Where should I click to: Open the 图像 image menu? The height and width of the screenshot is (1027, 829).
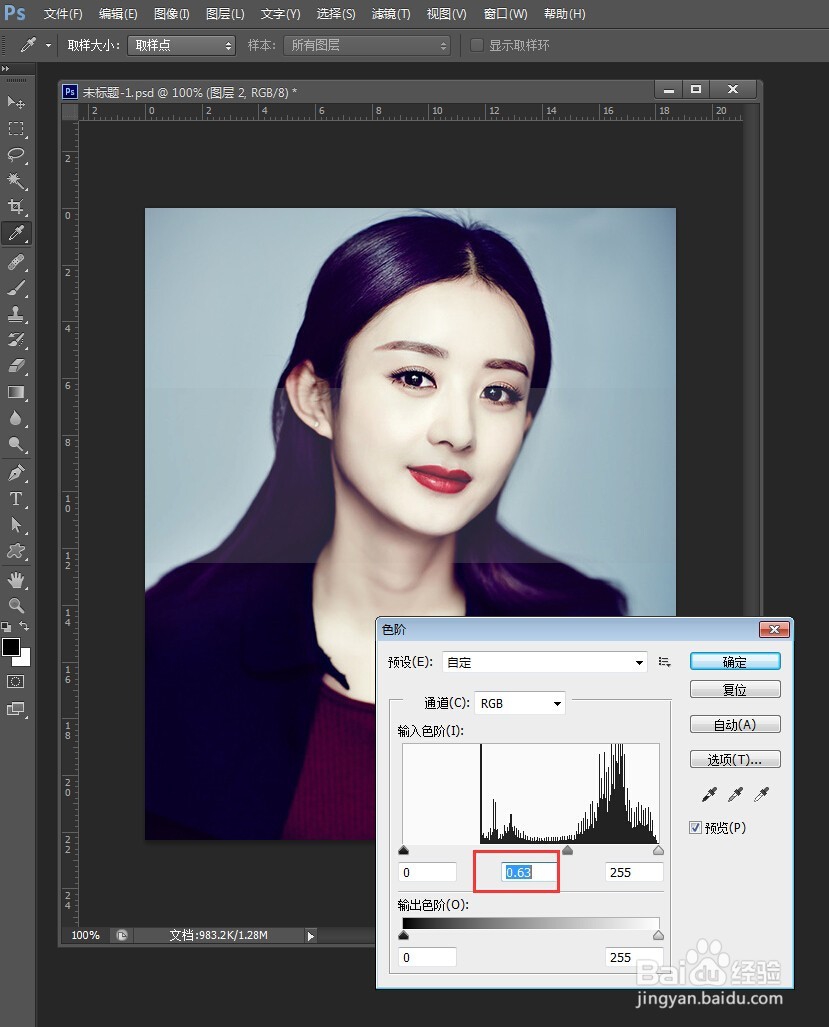pos(170,14)
